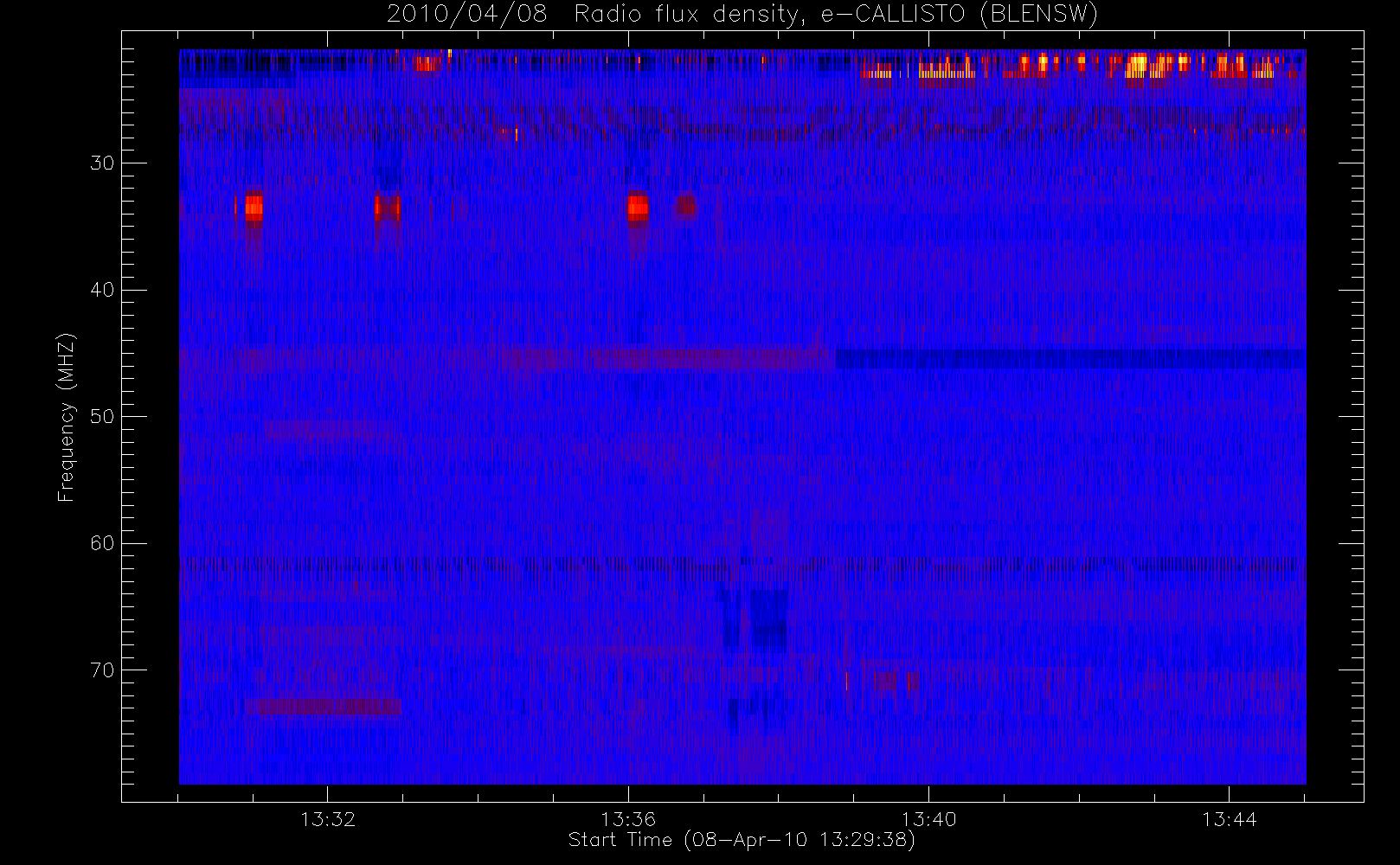Click the 13:44 time axis tick label

click(x=1229, y=819)
